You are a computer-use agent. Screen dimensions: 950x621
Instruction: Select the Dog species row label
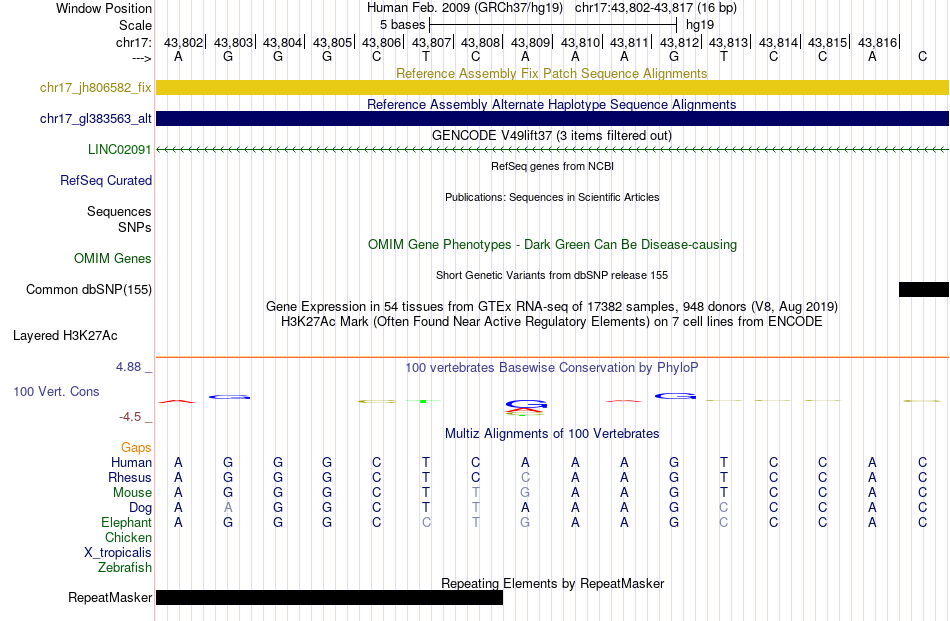pyautogui.click(x=141, y=508)
